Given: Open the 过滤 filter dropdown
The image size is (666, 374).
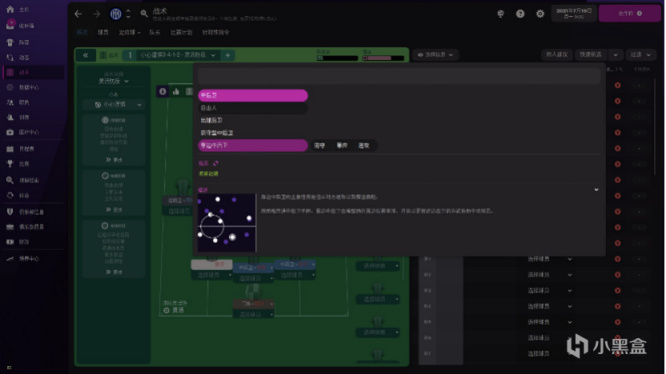Looking at the screenshot, I should point(641,55).
